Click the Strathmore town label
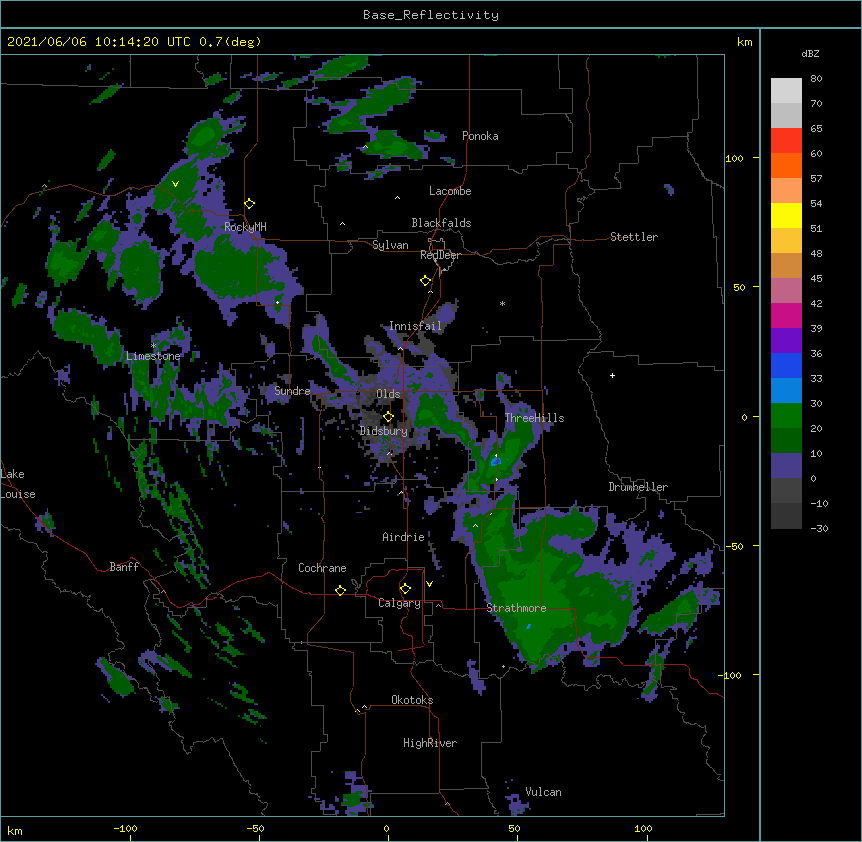Image resolution: width=862 pixels, height=842 pixels. click(x=516, y=608)
